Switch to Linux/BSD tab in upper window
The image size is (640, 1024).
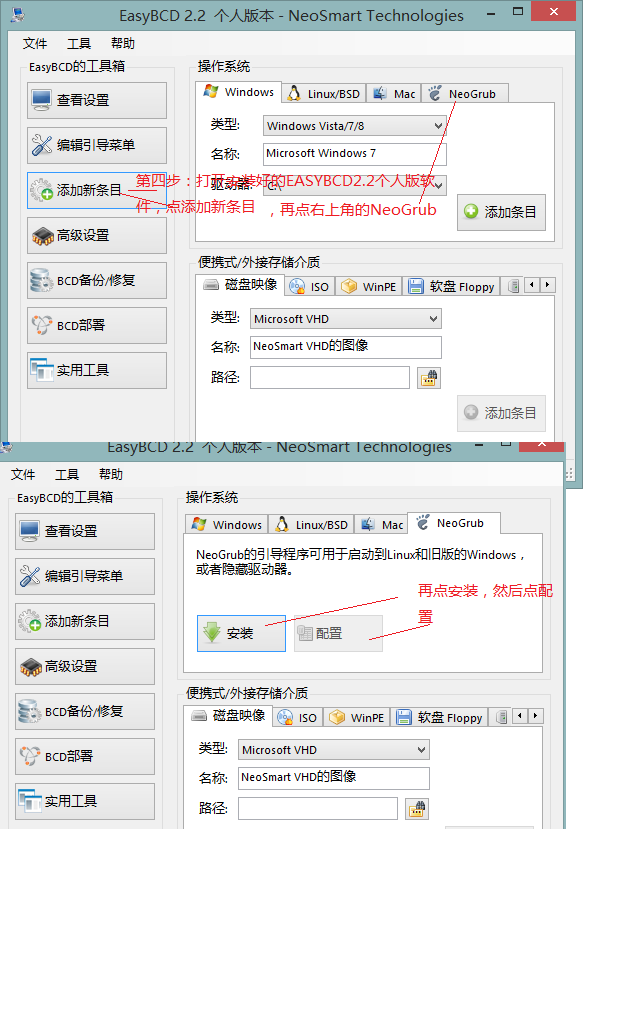tap(324, 93)
